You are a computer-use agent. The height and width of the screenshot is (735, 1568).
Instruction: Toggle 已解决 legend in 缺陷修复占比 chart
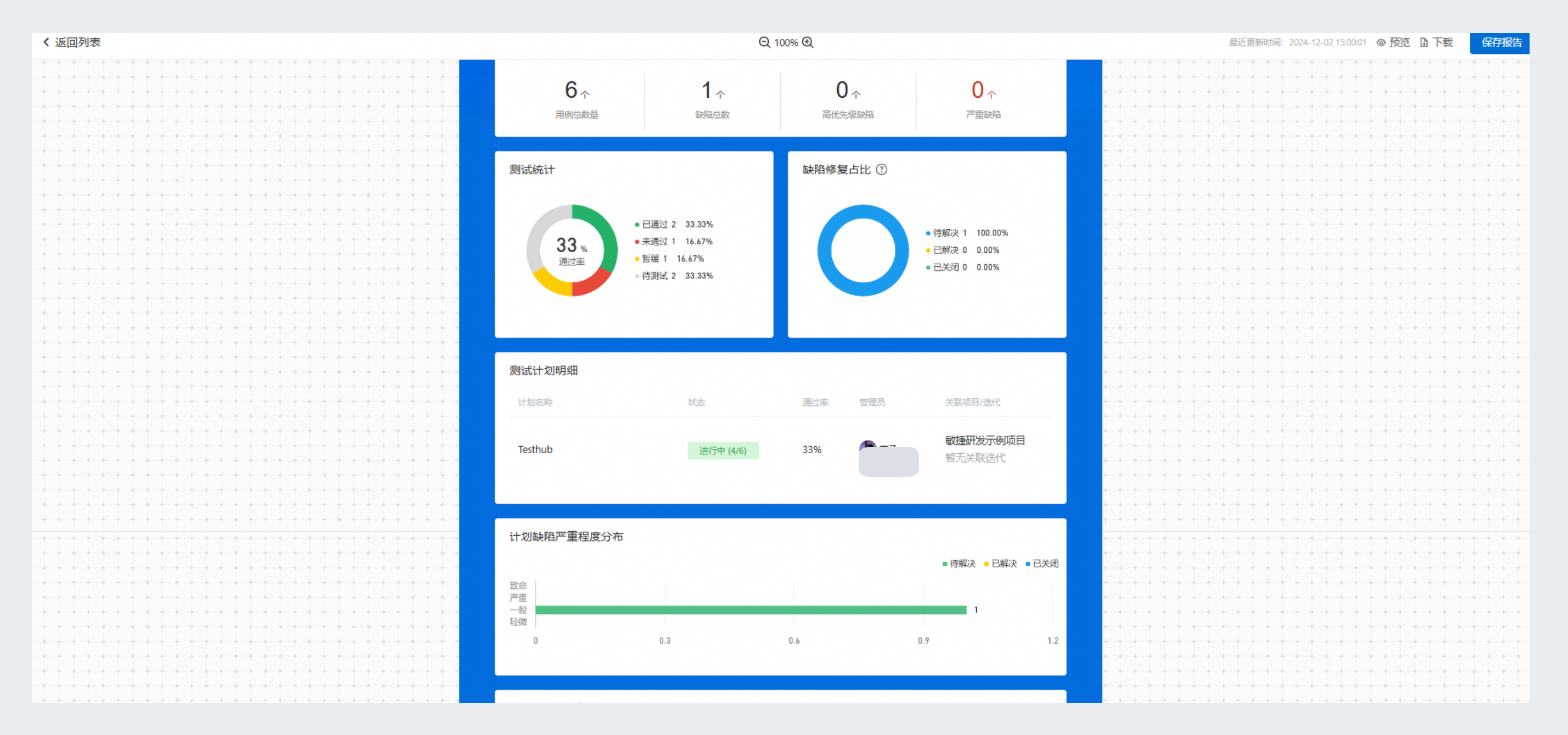[x=962, y=249]
